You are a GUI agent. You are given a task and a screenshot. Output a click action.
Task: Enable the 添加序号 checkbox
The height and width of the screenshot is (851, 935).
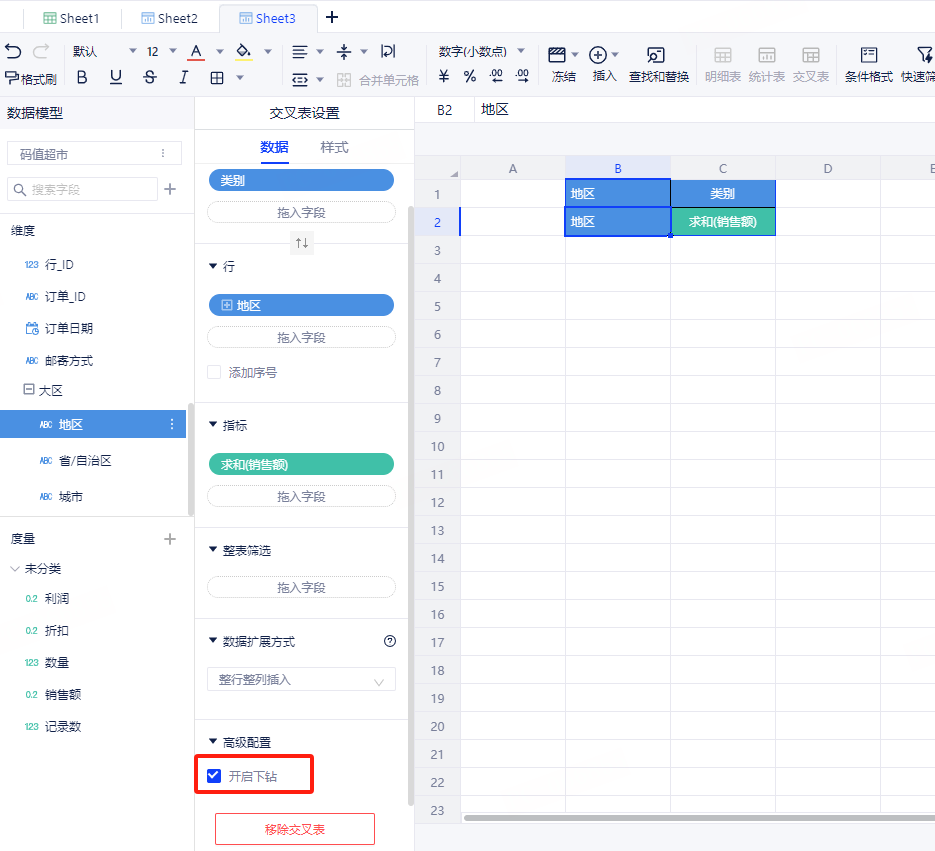pyautogui.click(x=214, y=372)
